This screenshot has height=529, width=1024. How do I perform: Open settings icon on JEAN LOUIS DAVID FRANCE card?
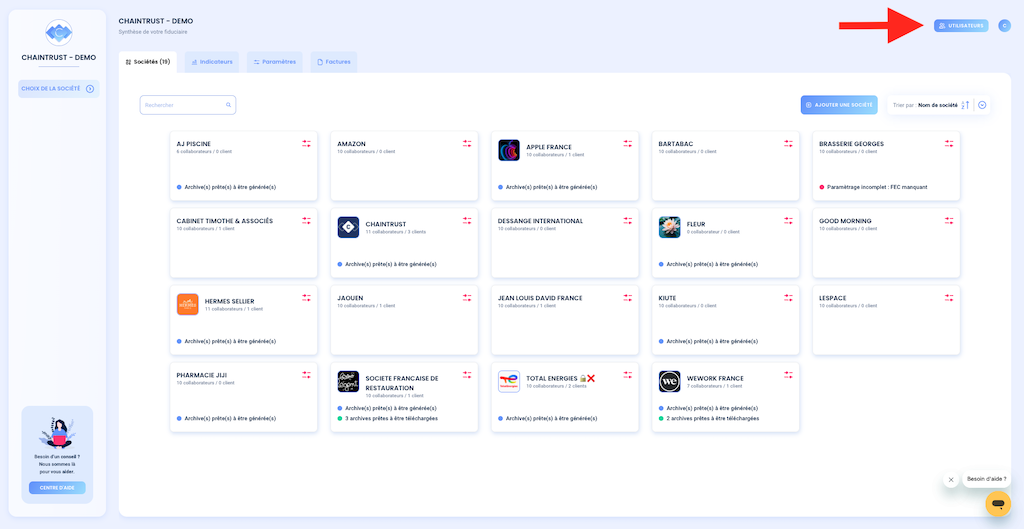(628, 298)
